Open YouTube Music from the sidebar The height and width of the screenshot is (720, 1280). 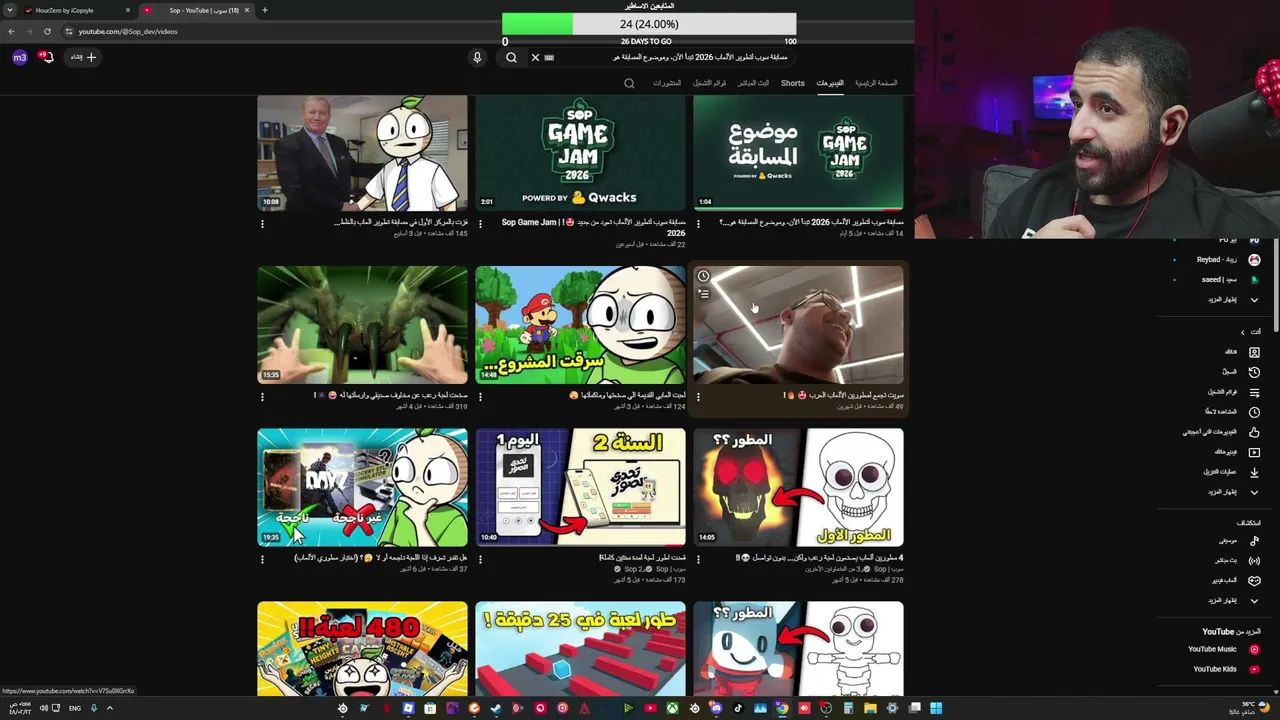[x=1223, y=649]
